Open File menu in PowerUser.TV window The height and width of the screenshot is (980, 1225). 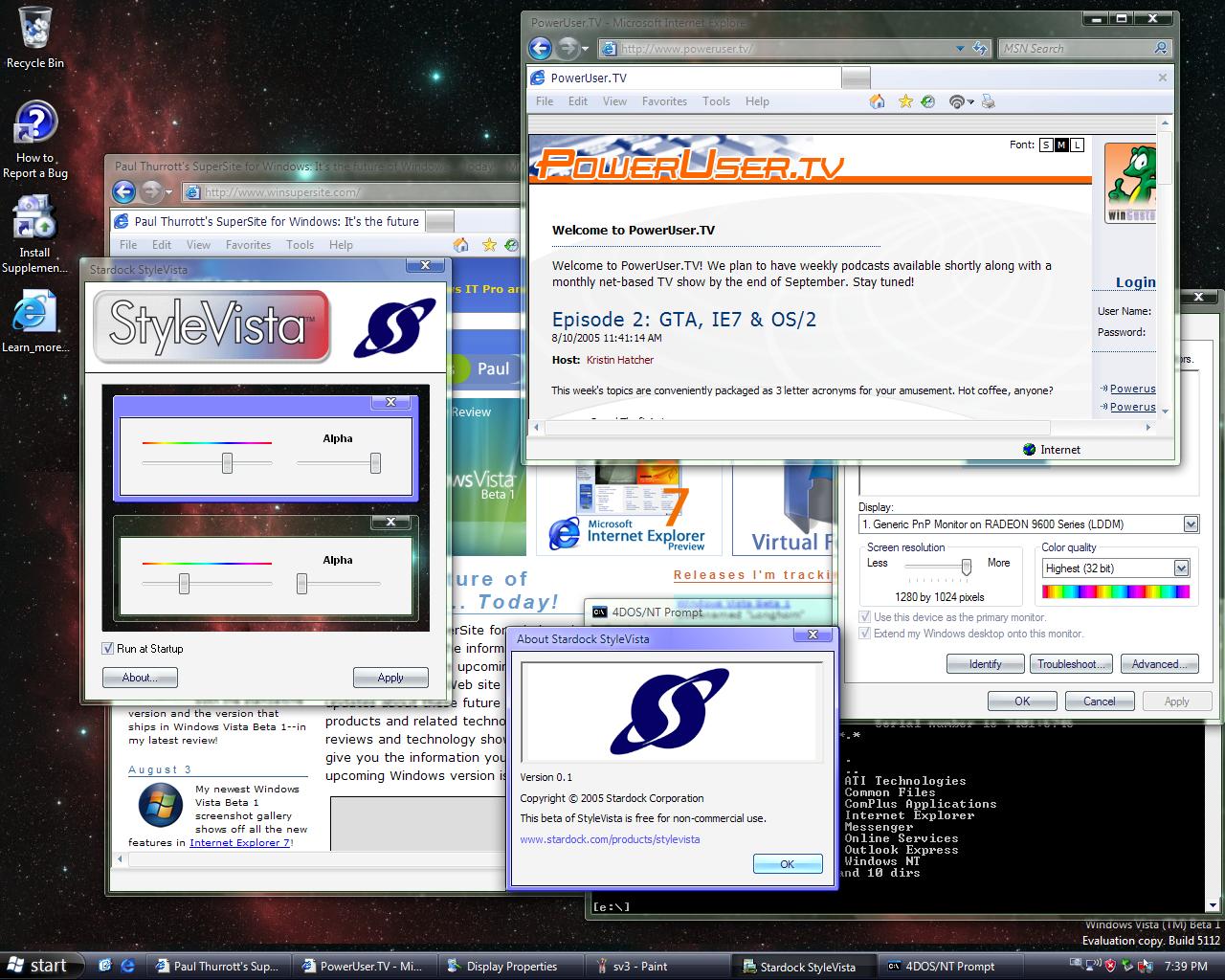tap(545, 101)
